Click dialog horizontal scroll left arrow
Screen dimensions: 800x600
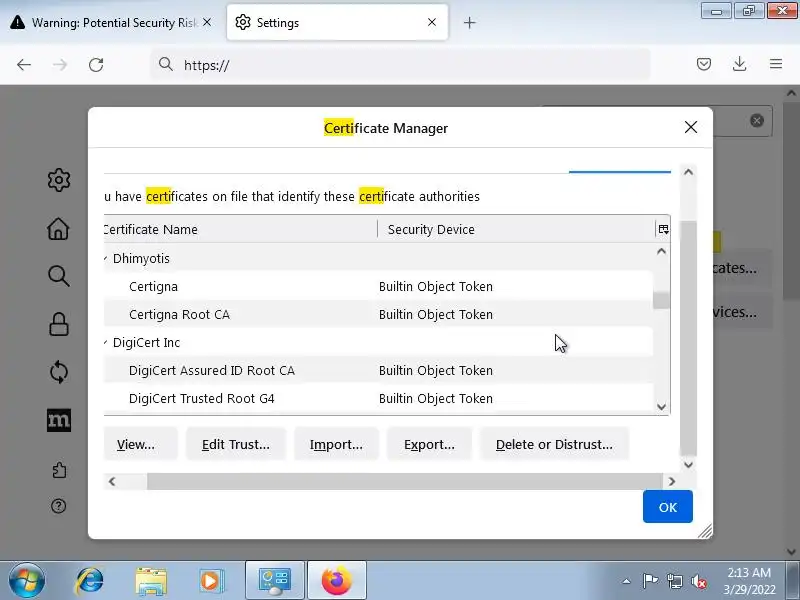[112, 481]
